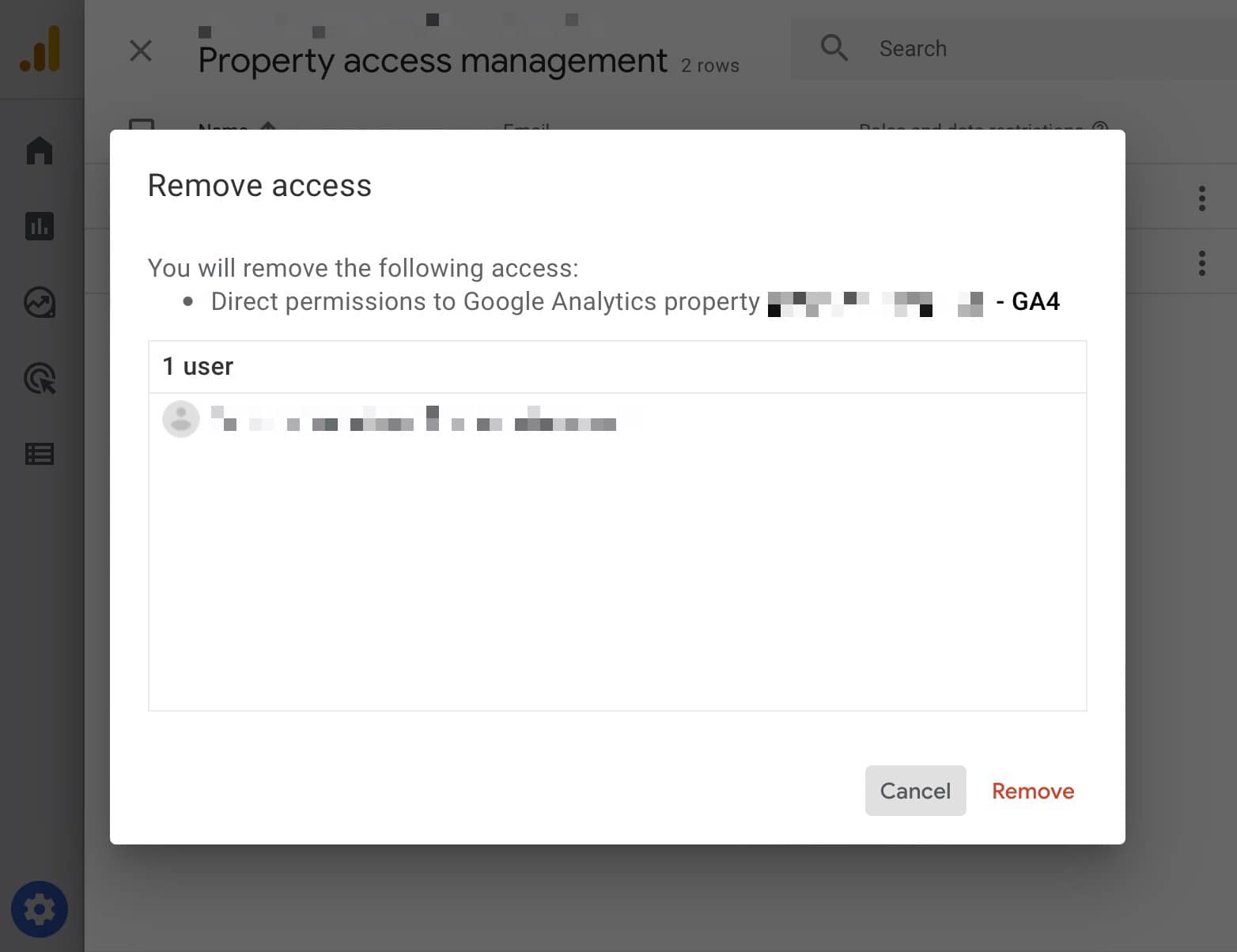Viewport: 1237px width, 952px height.
Task: Open the Explore section icon
Action: coord(40,303)
